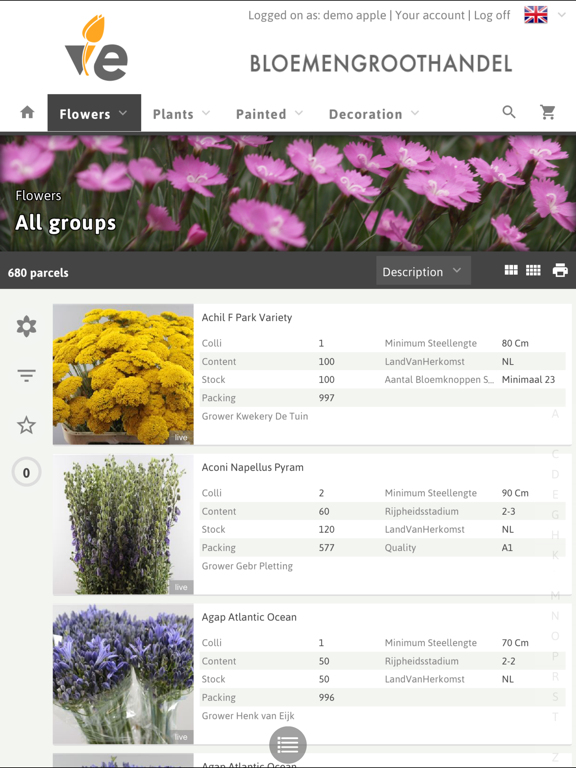Open Aconi Napellus Pyram product title
The image size is (576, 768).
pyautogui.click(x=253, y=467)
